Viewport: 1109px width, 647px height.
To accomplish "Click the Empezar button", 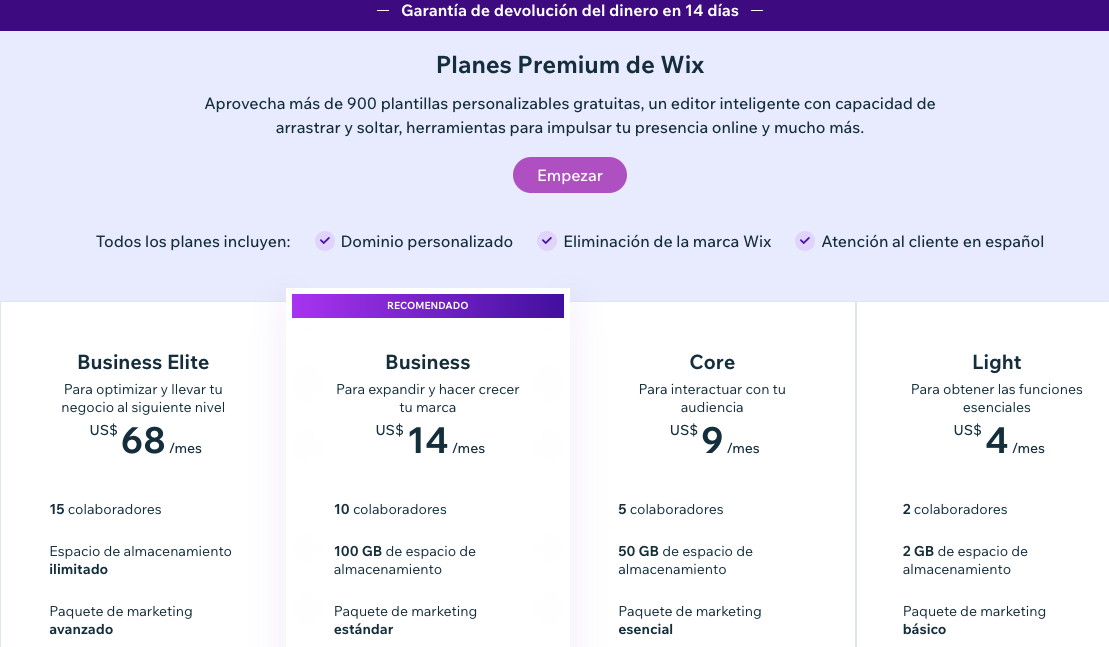I will coord(570,175).
